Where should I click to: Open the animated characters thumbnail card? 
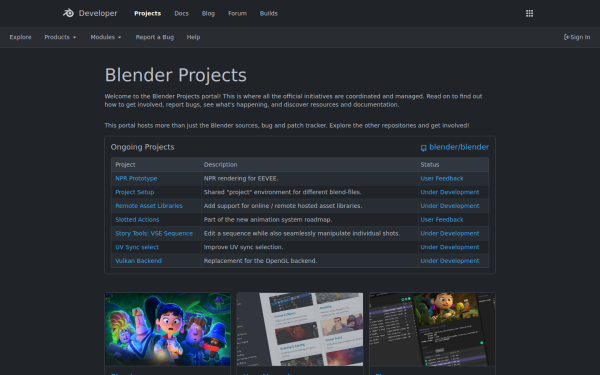pos(168,329)
